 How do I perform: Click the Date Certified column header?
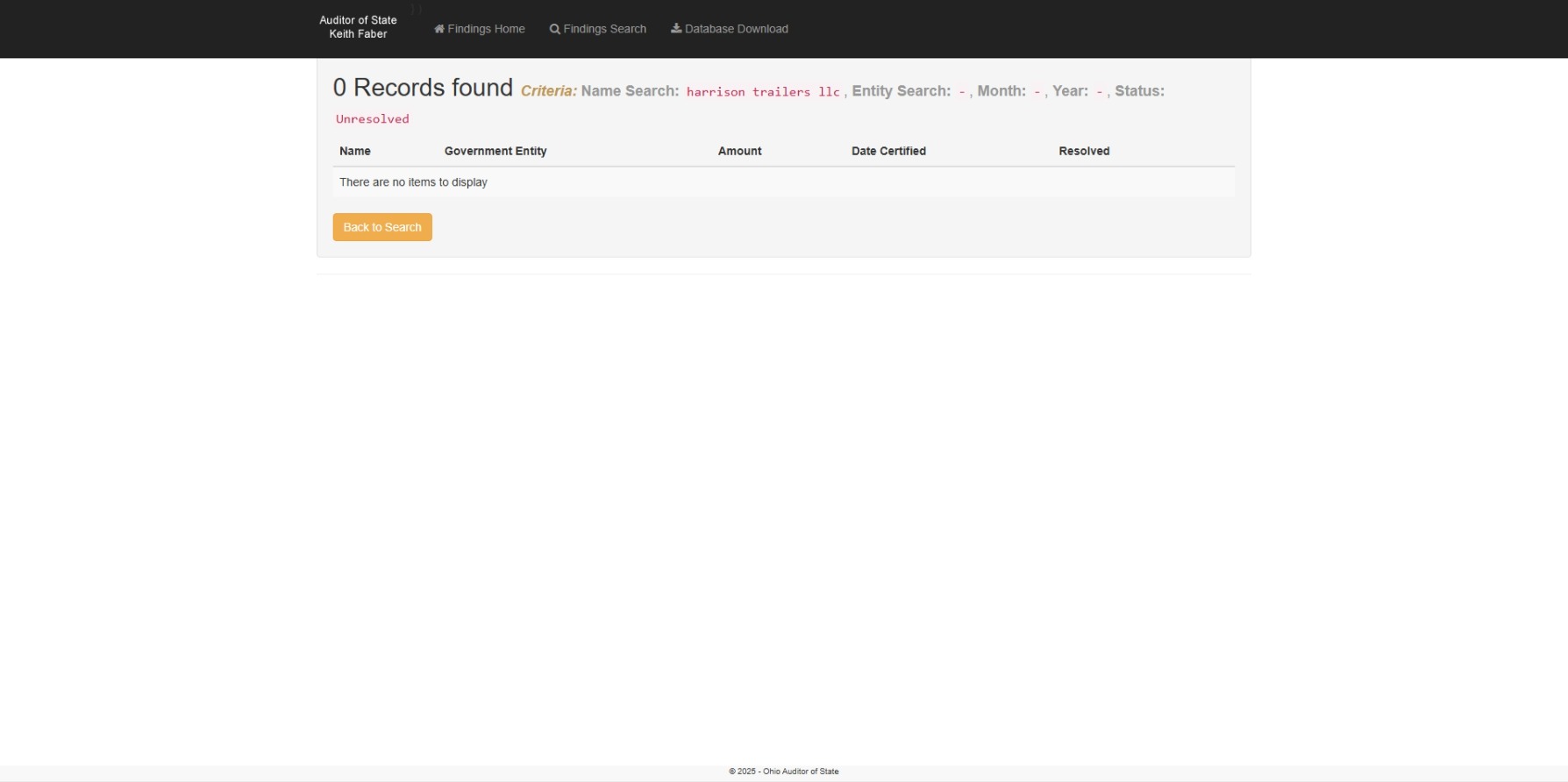pyautogui.click(x=888, y=151)
